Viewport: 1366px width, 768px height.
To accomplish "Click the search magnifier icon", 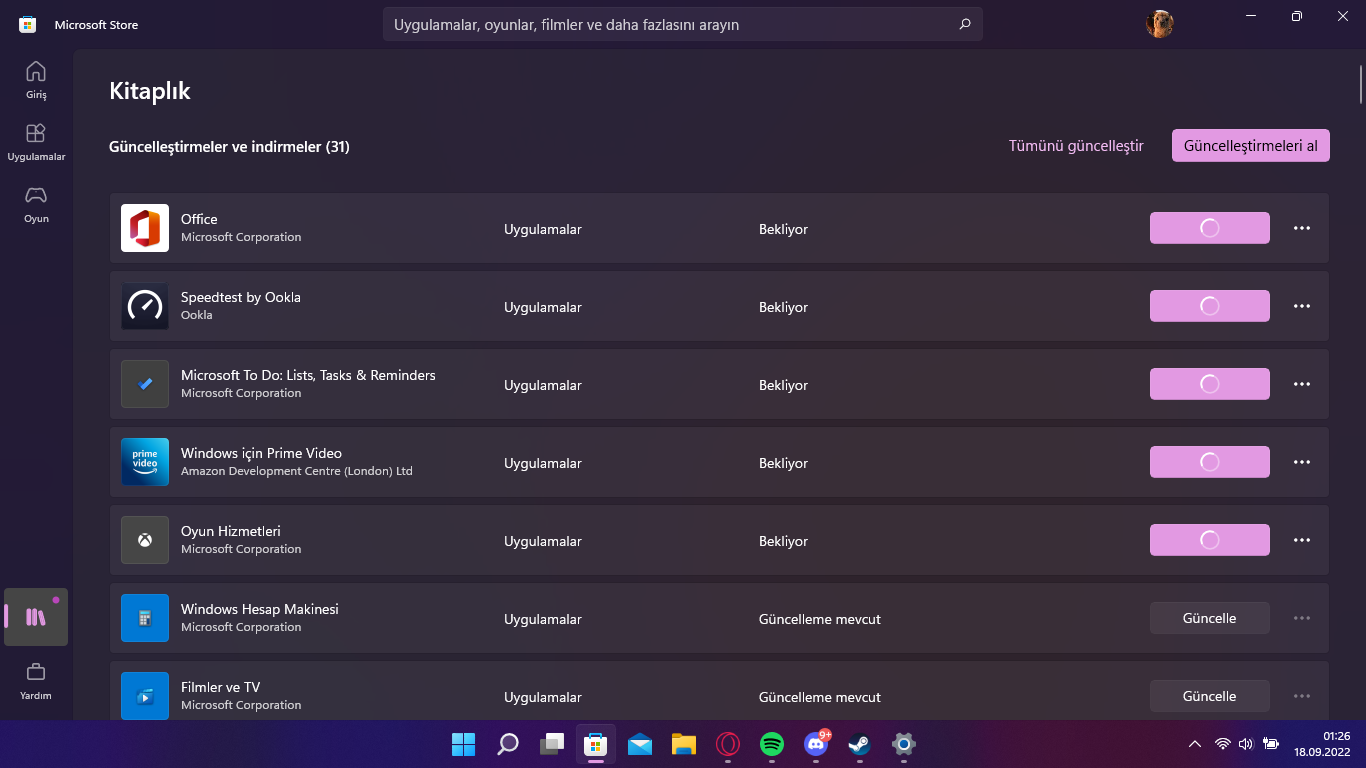I will pyautogui.click(x=965, y=24).
